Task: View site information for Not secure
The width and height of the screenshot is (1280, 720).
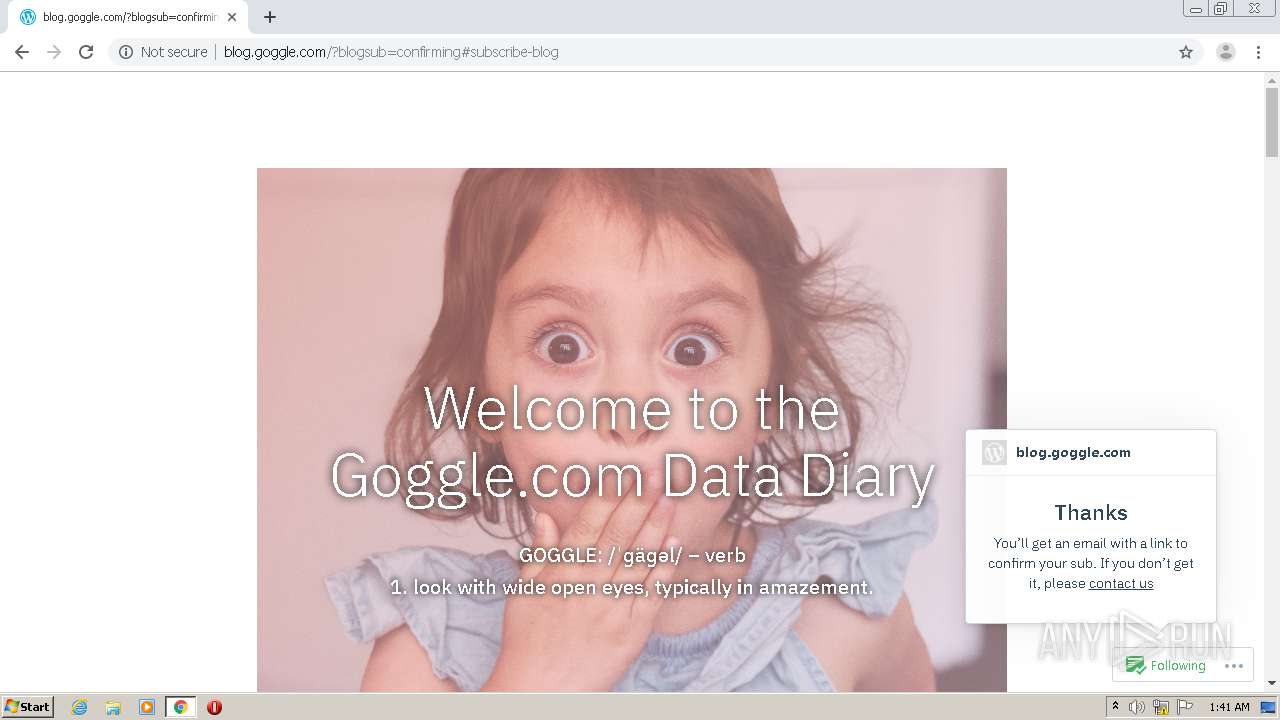Action: [163, 52]
